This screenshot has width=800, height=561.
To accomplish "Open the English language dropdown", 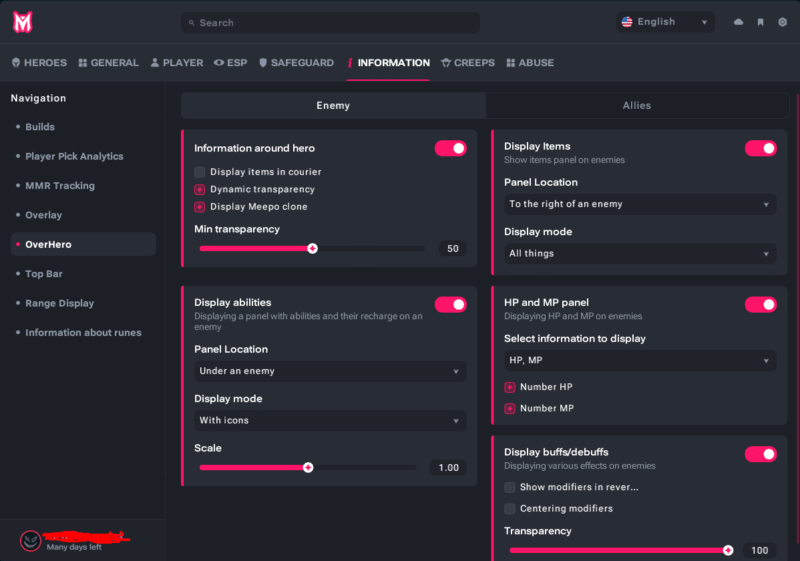I will [665, 22].
